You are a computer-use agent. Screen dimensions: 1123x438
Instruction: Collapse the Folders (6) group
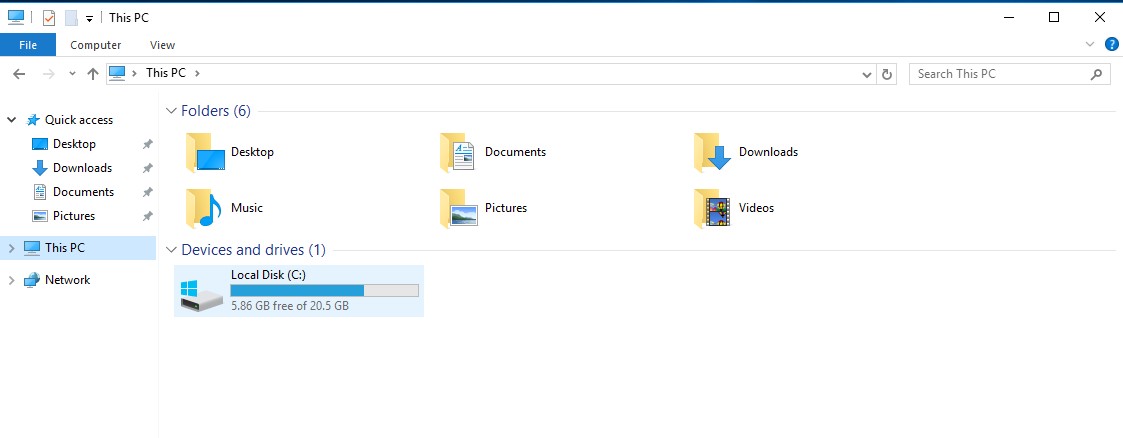click(x=171, y=111)
